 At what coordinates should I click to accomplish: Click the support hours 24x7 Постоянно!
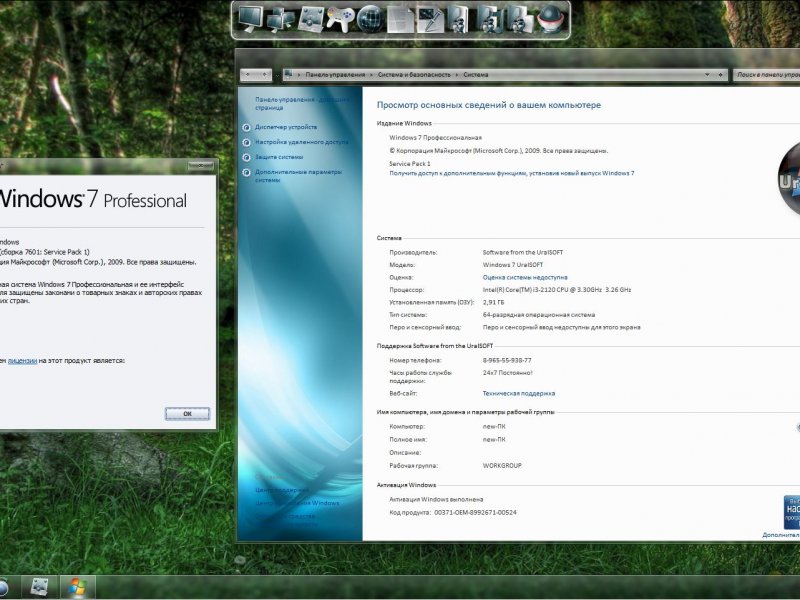[508, 373]
